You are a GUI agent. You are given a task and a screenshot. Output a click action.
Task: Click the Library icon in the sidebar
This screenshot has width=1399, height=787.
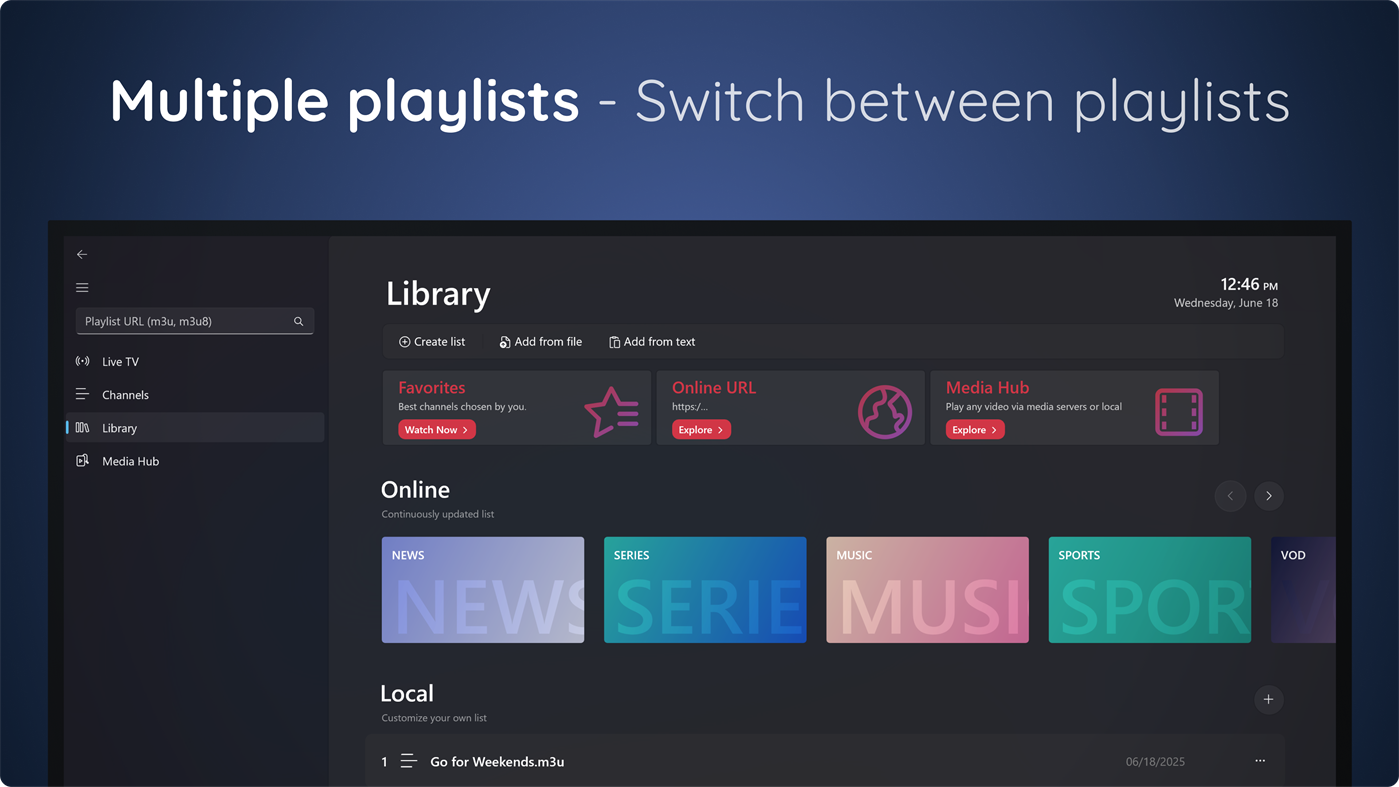point(82,427)
